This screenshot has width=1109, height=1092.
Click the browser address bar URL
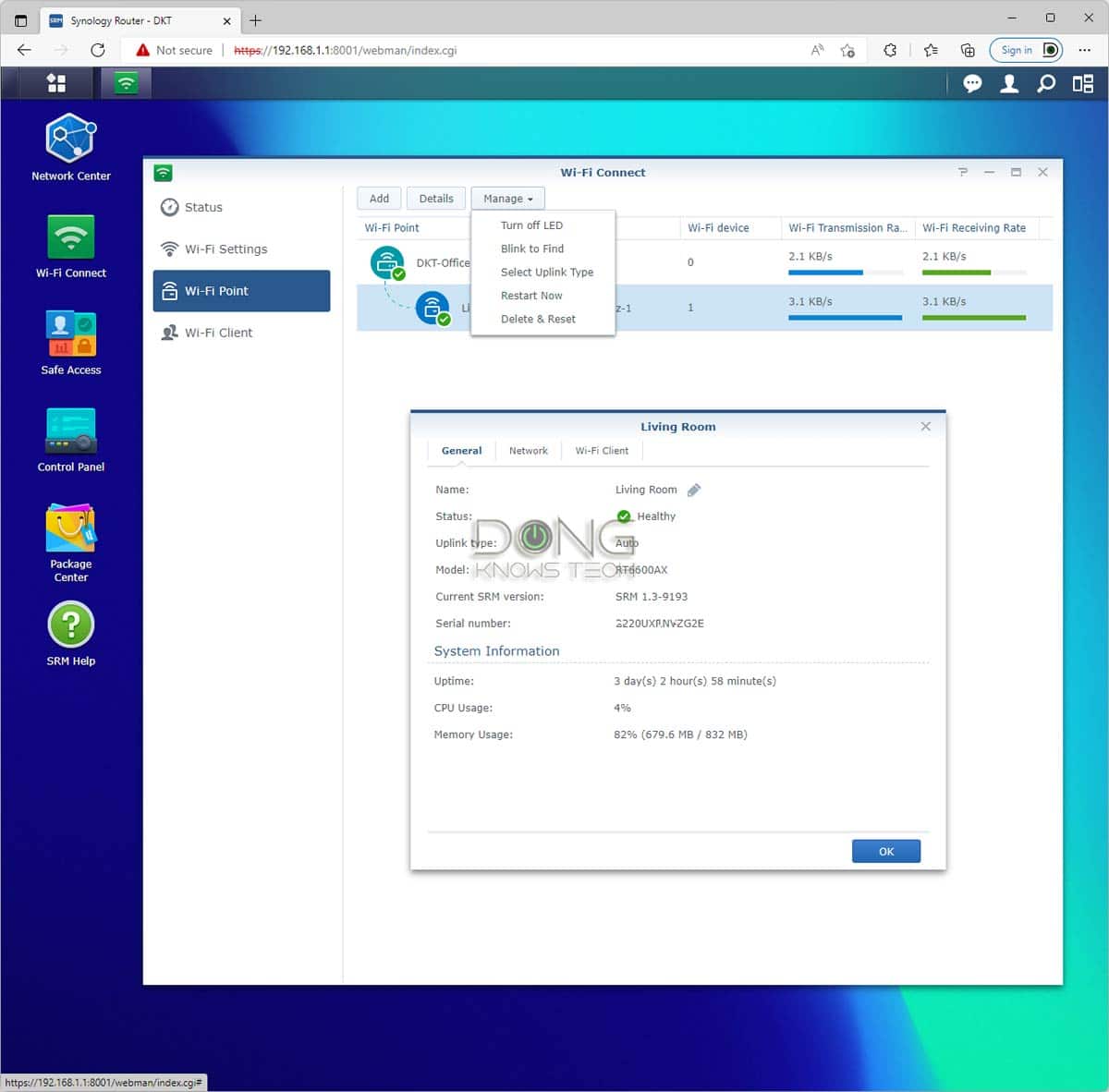346,51
